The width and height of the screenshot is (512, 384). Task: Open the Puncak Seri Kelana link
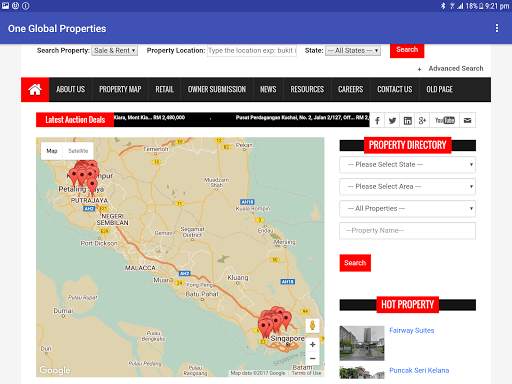tap(419, 371)
